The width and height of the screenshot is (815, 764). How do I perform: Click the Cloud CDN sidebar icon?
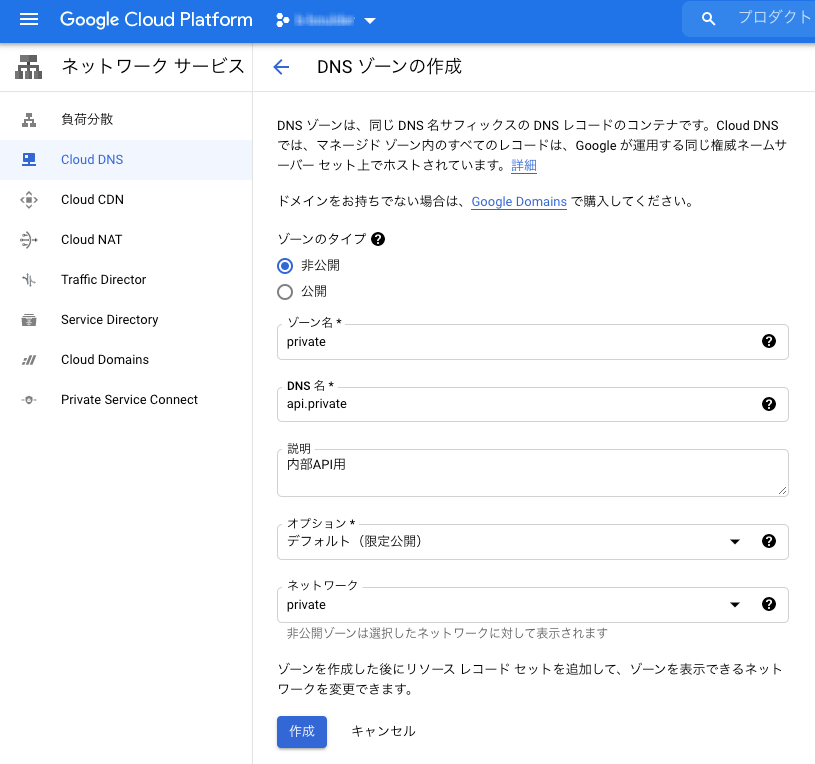tap(29, 200)
